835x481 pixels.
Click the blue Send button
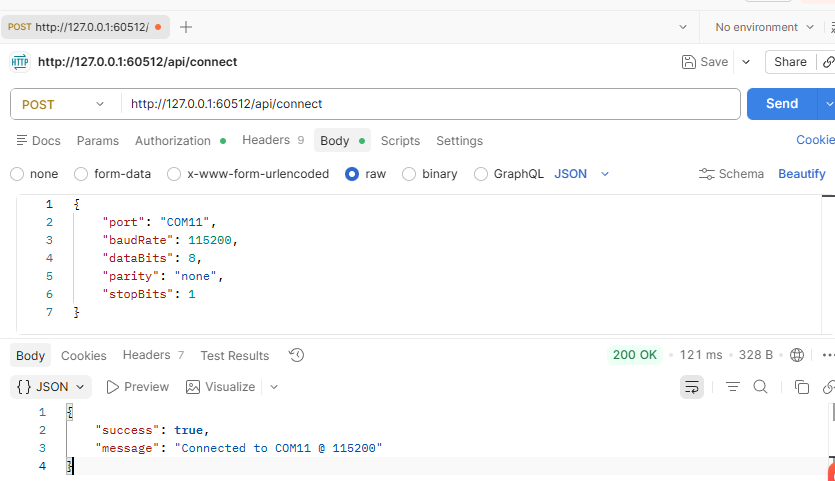pos(782,104)
